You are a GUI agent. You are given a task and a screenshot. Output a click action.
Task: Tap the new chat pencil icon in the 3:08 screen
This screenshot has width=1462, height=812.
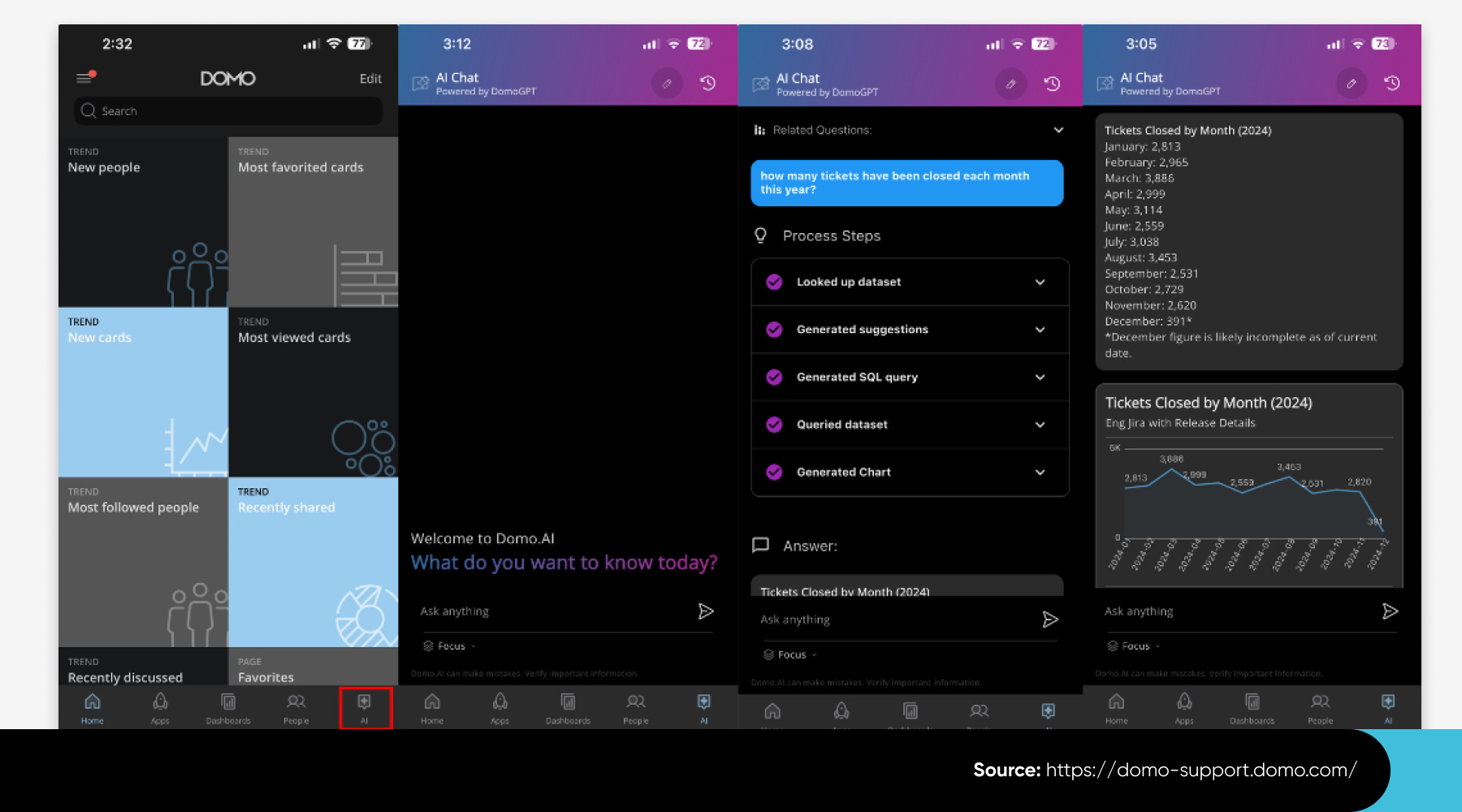1010,84
